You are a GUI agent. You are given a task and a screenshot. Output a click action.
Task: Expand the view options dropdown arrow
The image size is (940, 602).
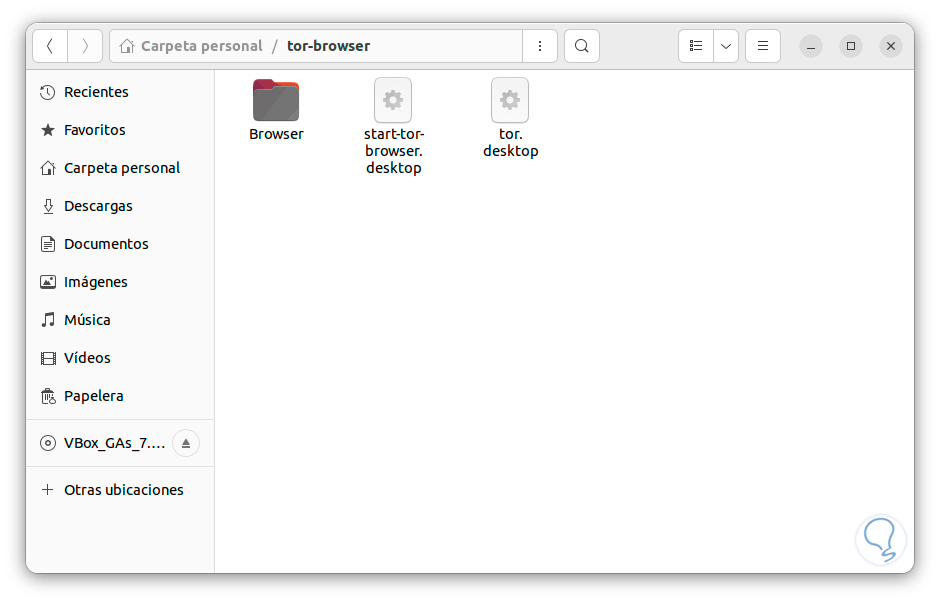(726, 46)
